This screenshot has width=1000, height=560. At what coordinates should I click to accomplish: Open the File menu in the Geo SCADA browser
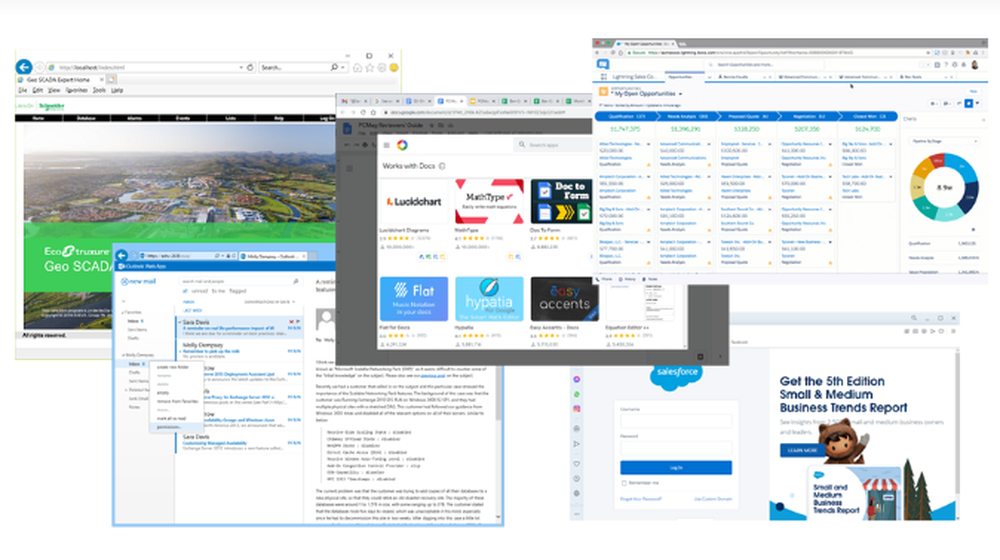click(x=22, y=91)
